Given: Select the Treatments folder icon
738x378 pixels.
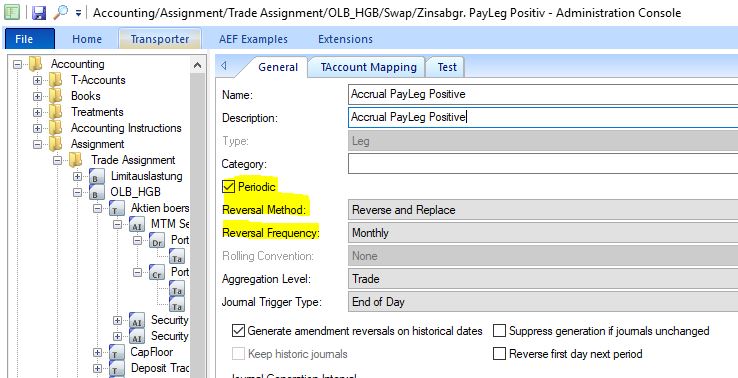Looking at the screenshot, I should click(56, 112).
